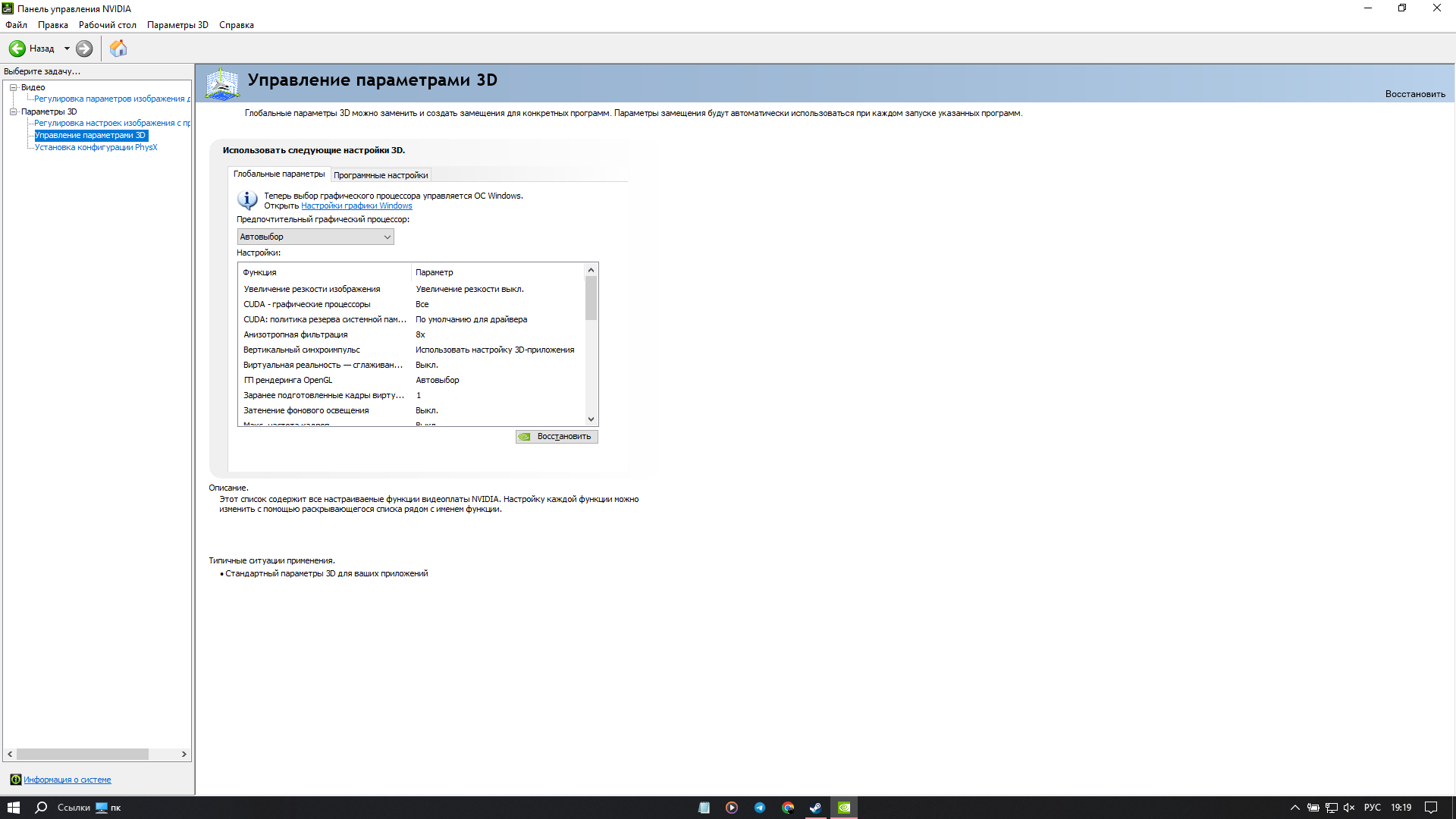Select Регулировка настроек изображения с просмотром
1456x819 pixels.
point(112,123)
